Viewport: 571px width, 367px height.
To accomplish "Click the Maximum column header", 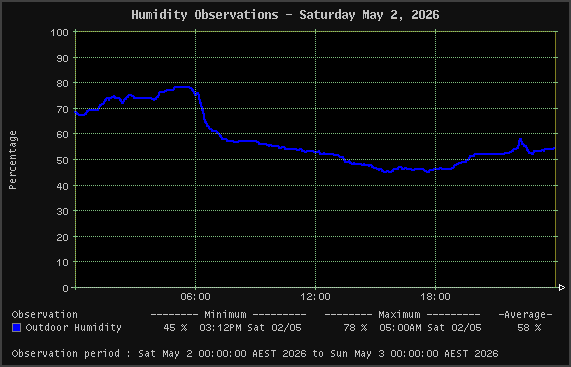I will tap(399, 315).
